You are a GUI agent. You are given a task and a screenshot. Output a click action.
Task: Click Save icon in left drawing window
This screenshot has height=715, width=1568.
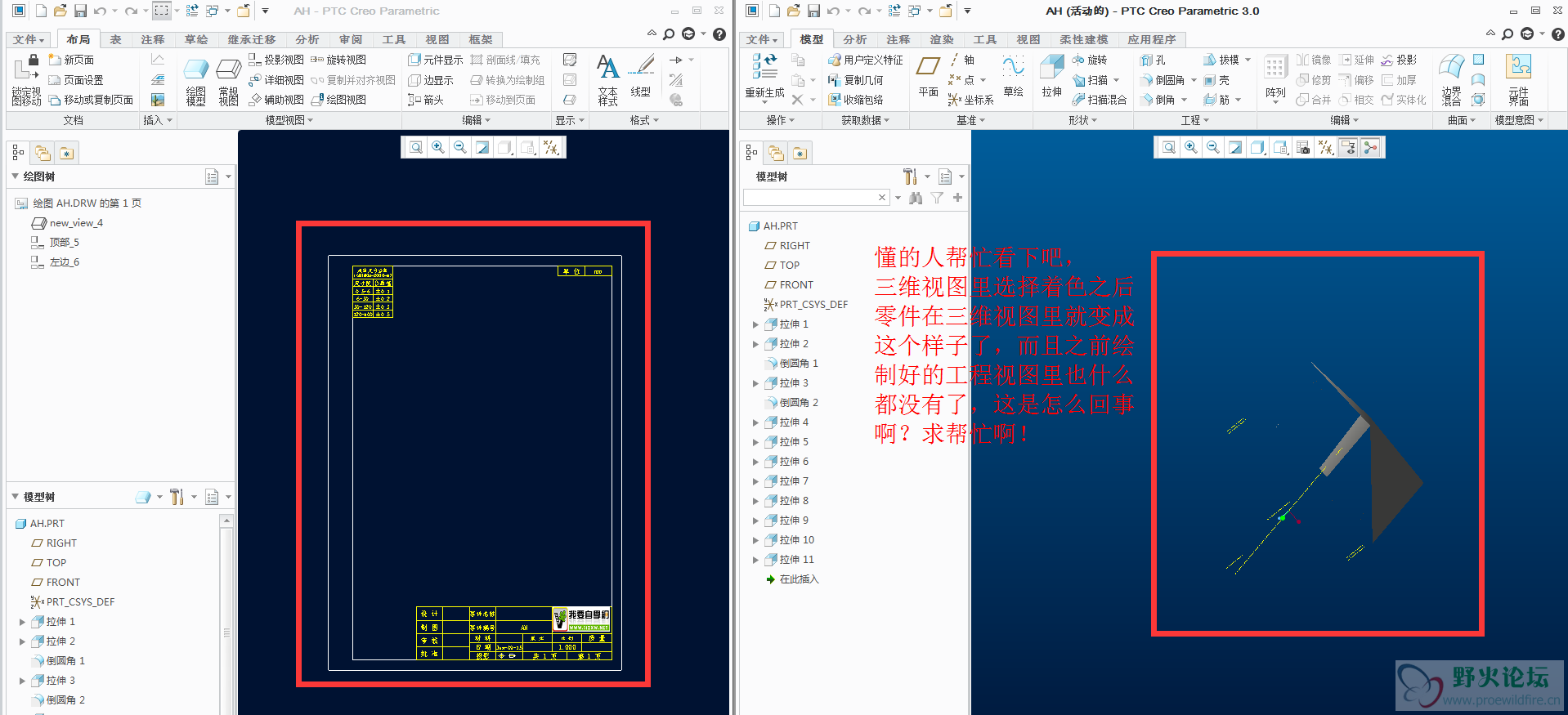80,11
